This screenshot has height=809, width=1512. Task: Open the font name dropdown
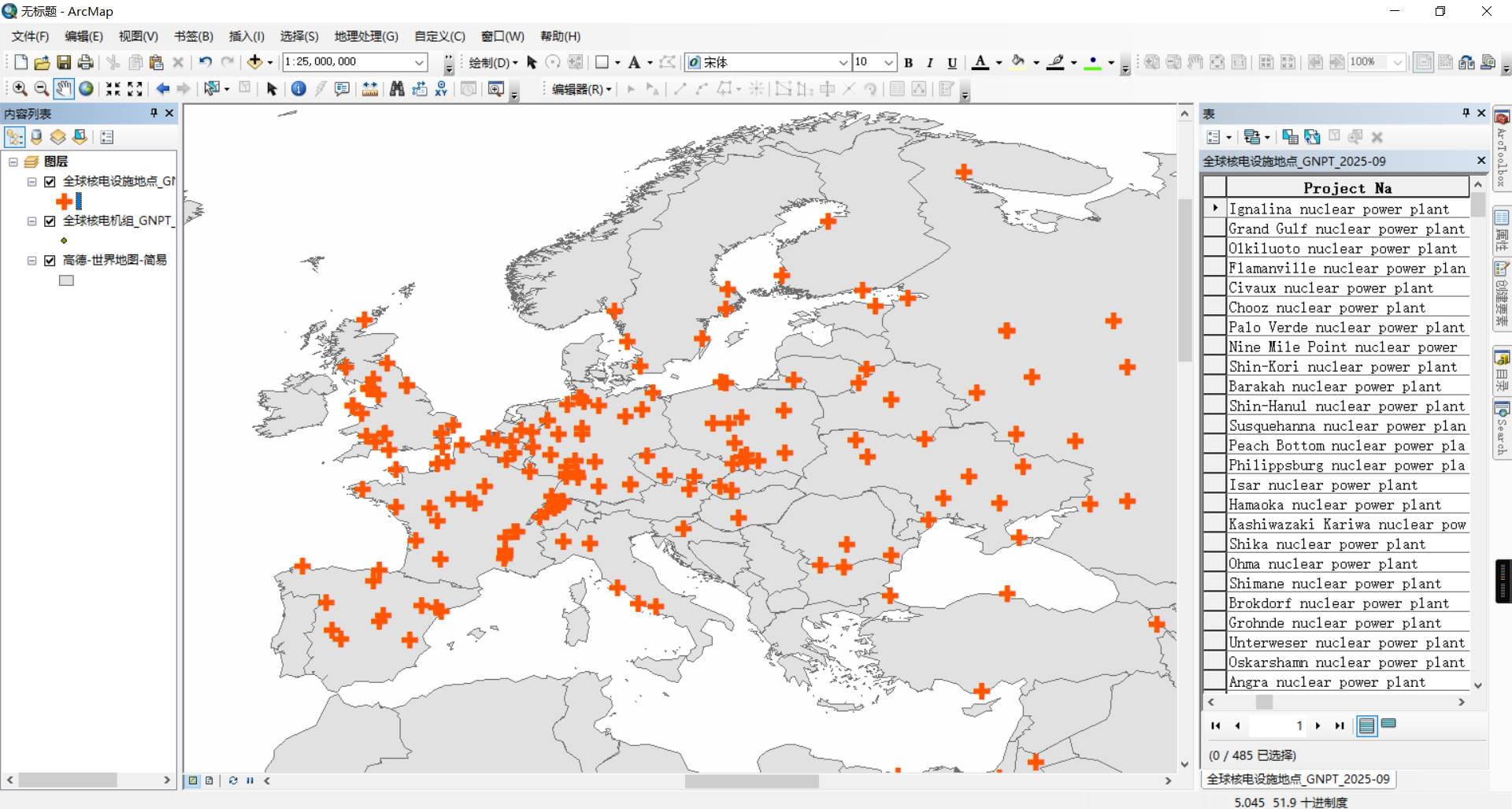coord(843,62)
